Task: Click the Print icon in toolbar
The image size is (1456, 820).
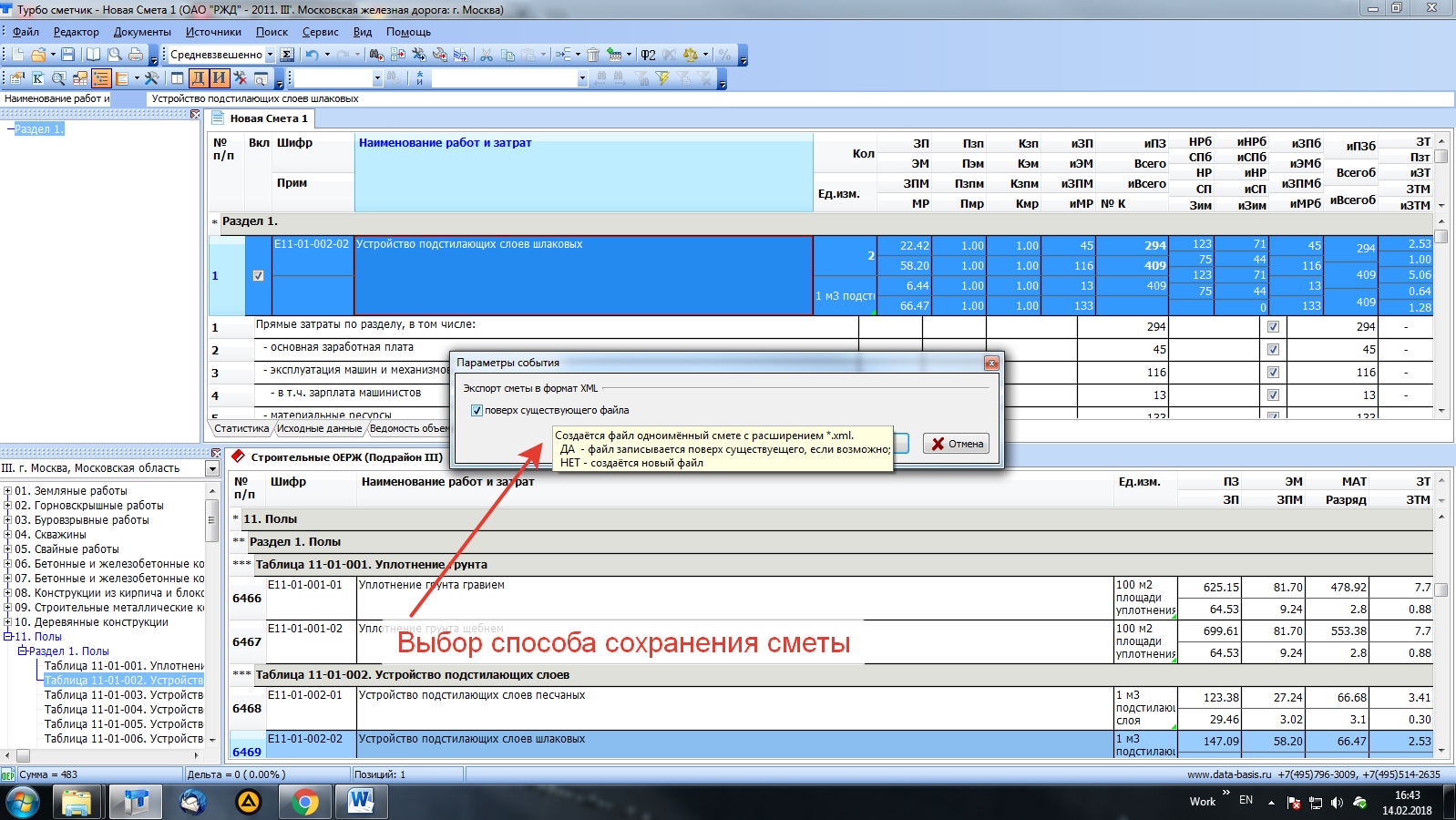Action: point(135,55)
